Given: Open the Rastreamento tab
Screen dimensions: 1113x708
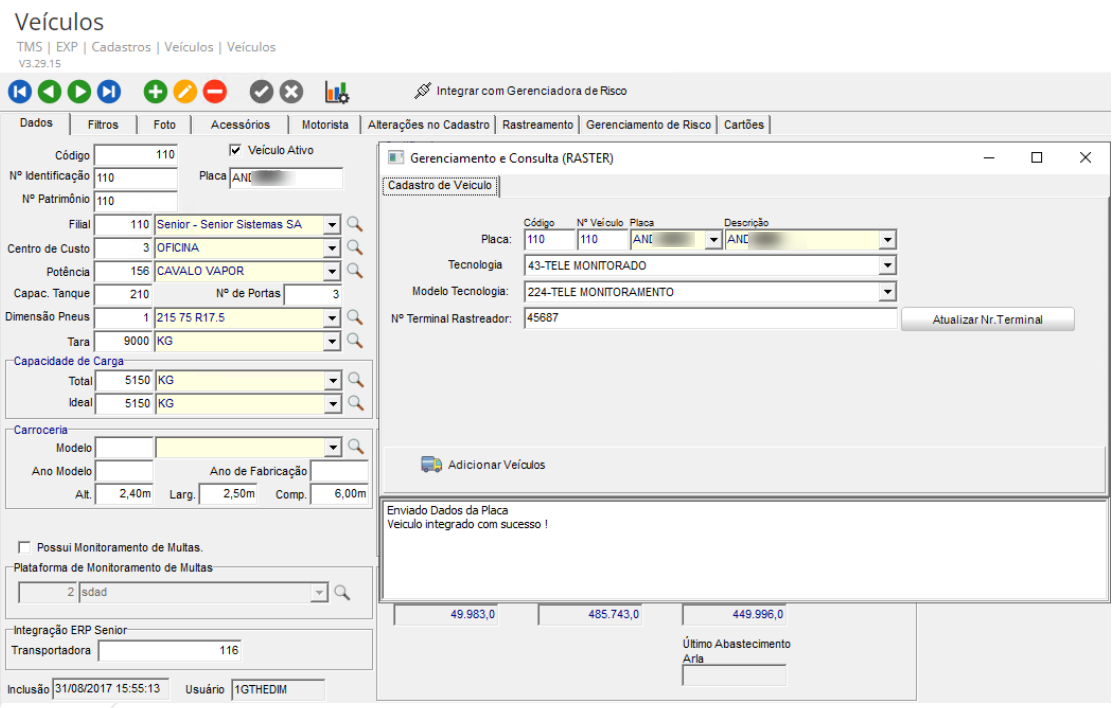Looking at the screenshot, I should click(x=538, y=125).
